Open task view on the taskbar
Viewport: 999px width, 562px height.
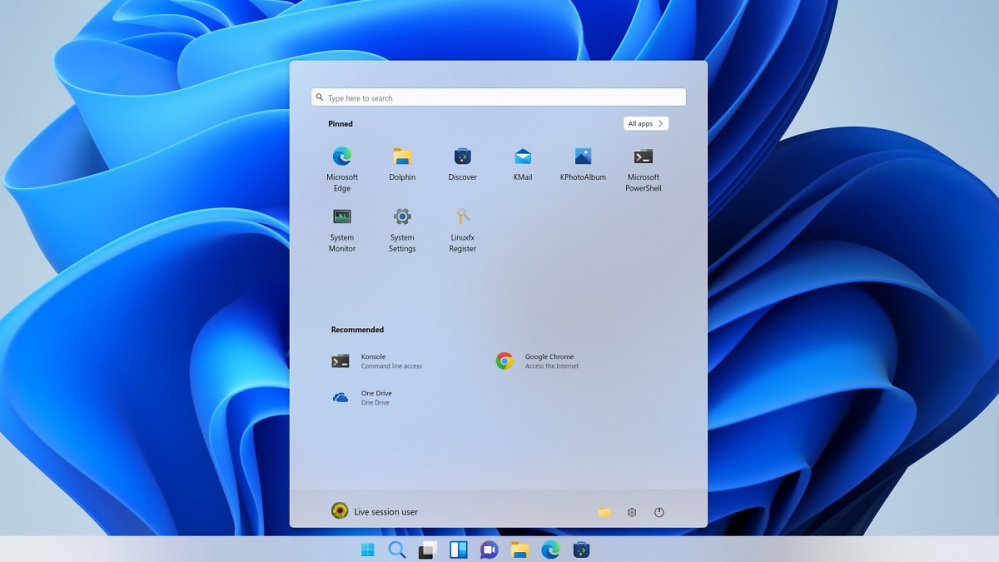point(428,550)
